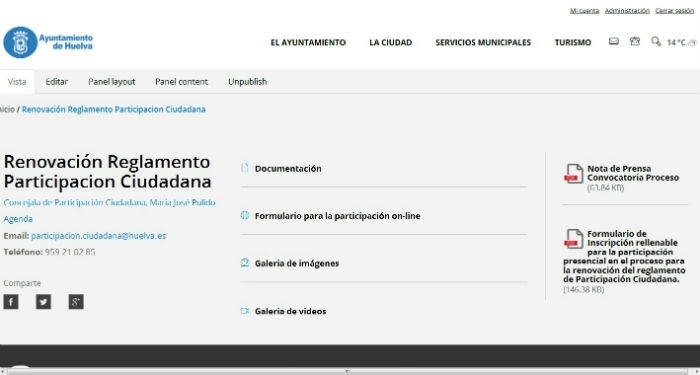Open Formulario de Inscripción PDF icon

(x=574, y=239)
